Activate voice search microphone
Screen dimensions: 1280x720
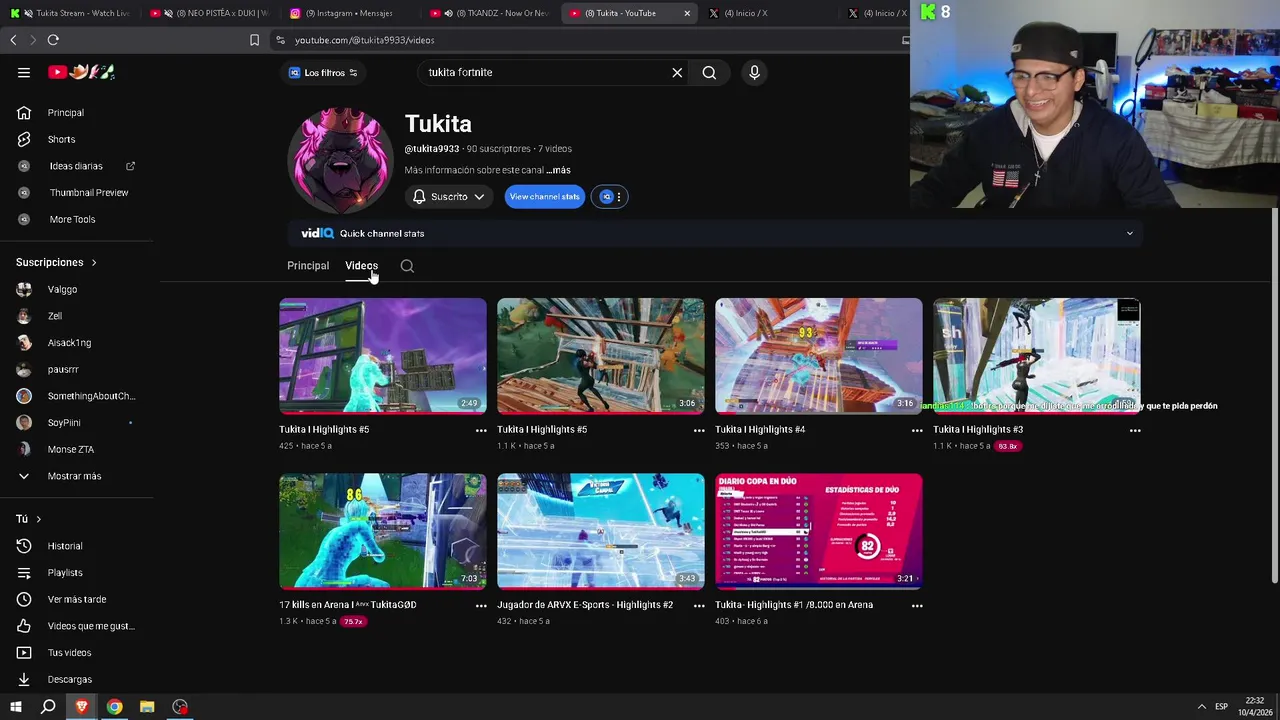coord(754,72)
